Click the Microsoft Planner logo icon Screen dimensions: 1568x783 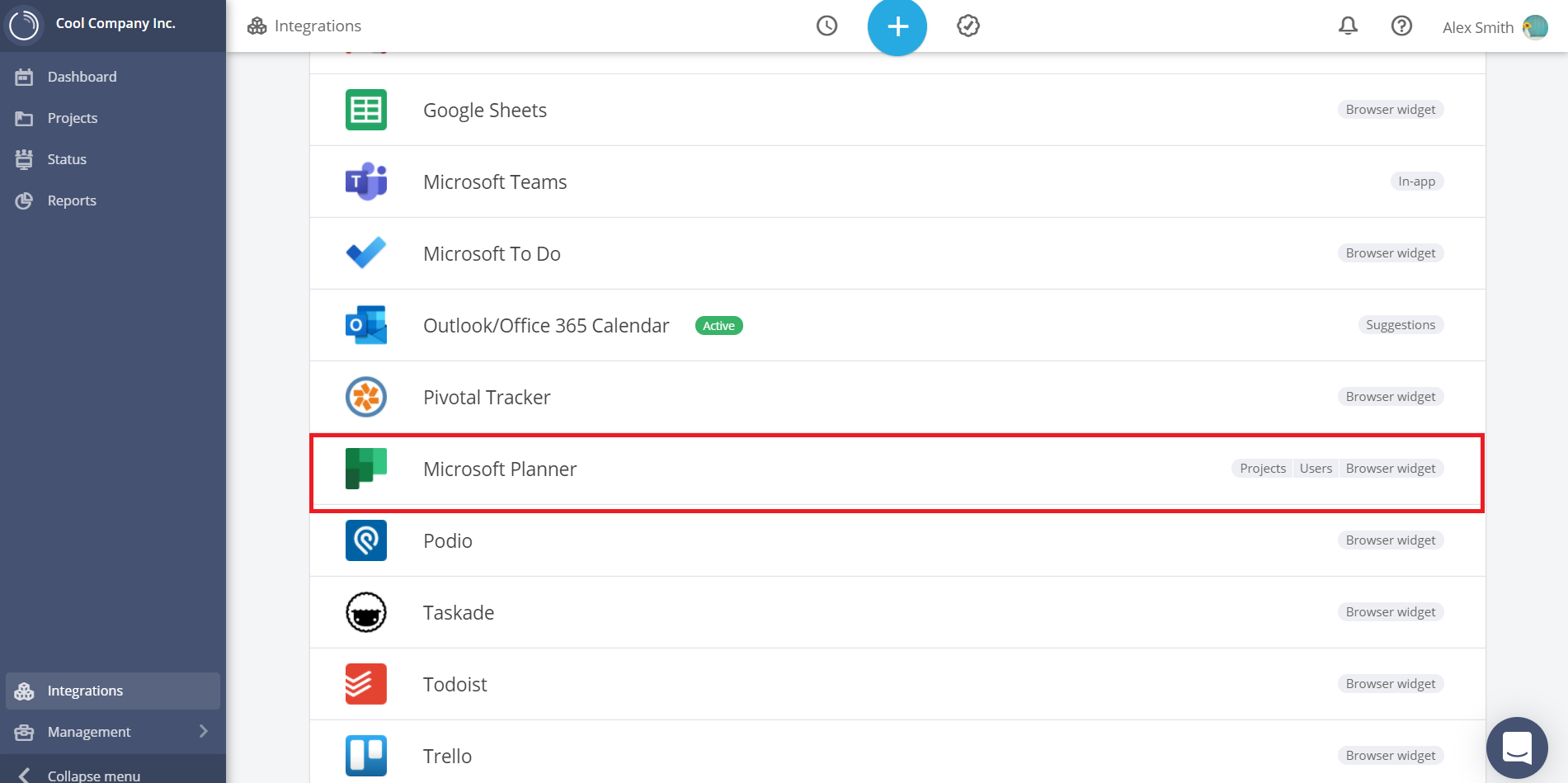click(366, 469)
